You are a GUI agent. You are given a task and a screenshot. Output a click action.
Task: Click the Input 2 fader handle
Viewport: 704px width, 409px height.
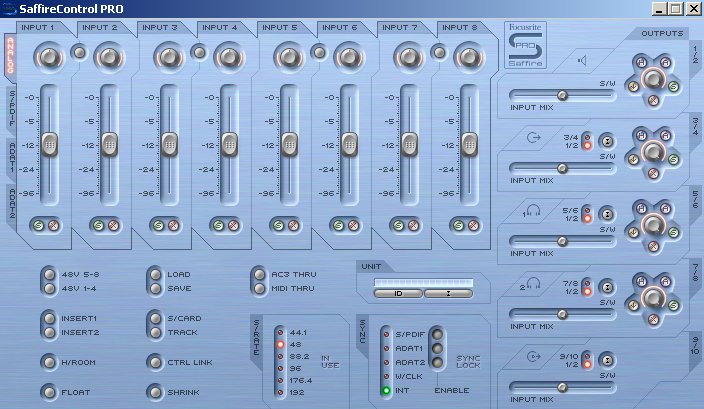110,145
